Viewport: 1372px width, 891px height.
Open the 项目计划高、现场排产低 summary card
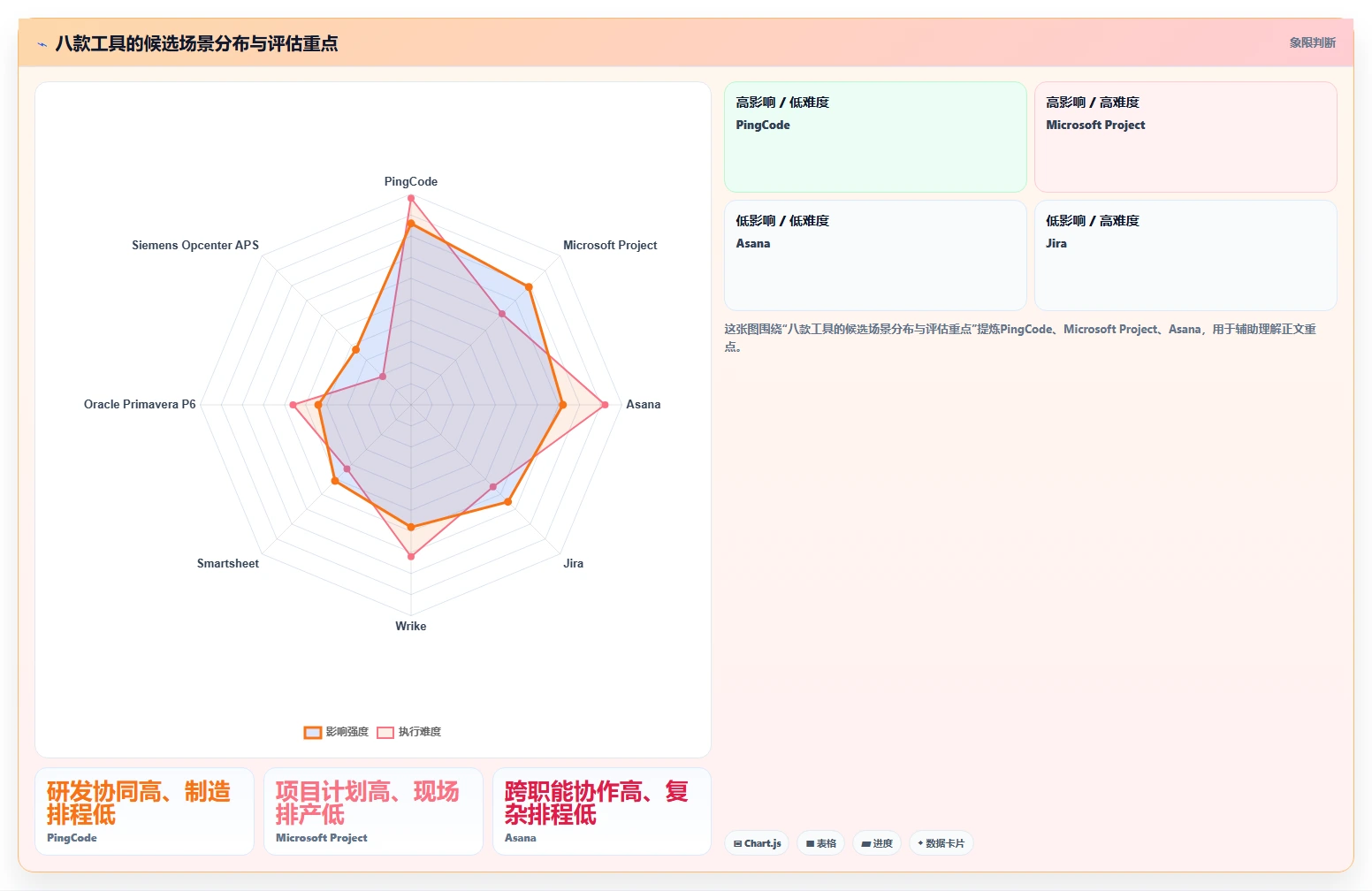point(373,811)
